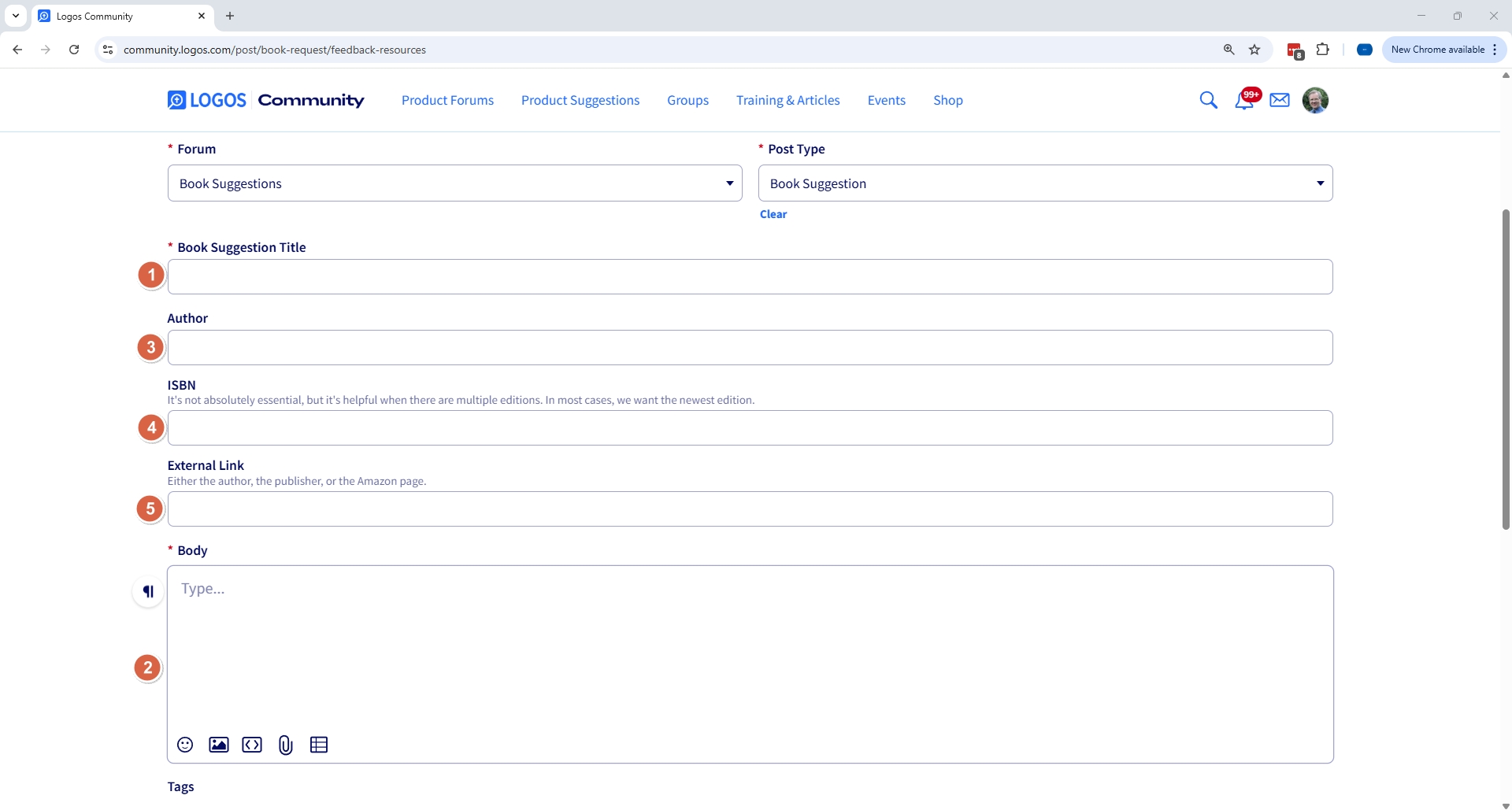Open the Shop link in navigation

tap(948, 100)
